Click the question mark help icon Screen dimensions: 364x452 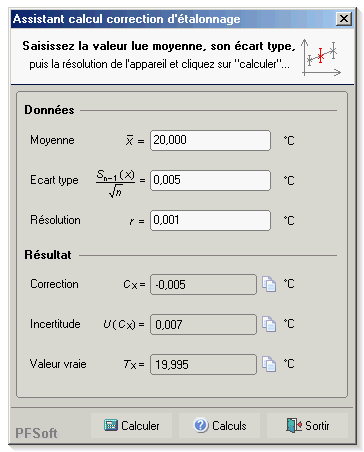(x=201, y=425)
